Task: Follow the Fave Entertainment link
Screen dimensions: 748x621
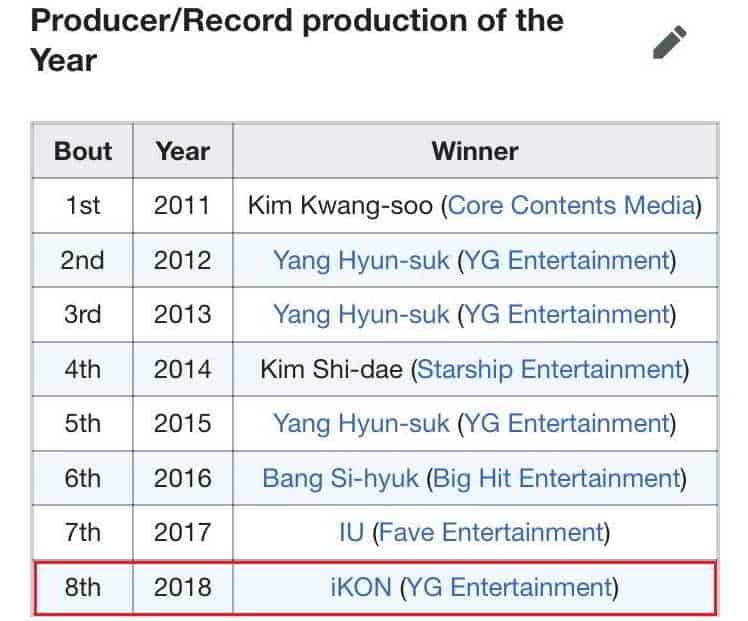Action: click(x=491, y=532)
